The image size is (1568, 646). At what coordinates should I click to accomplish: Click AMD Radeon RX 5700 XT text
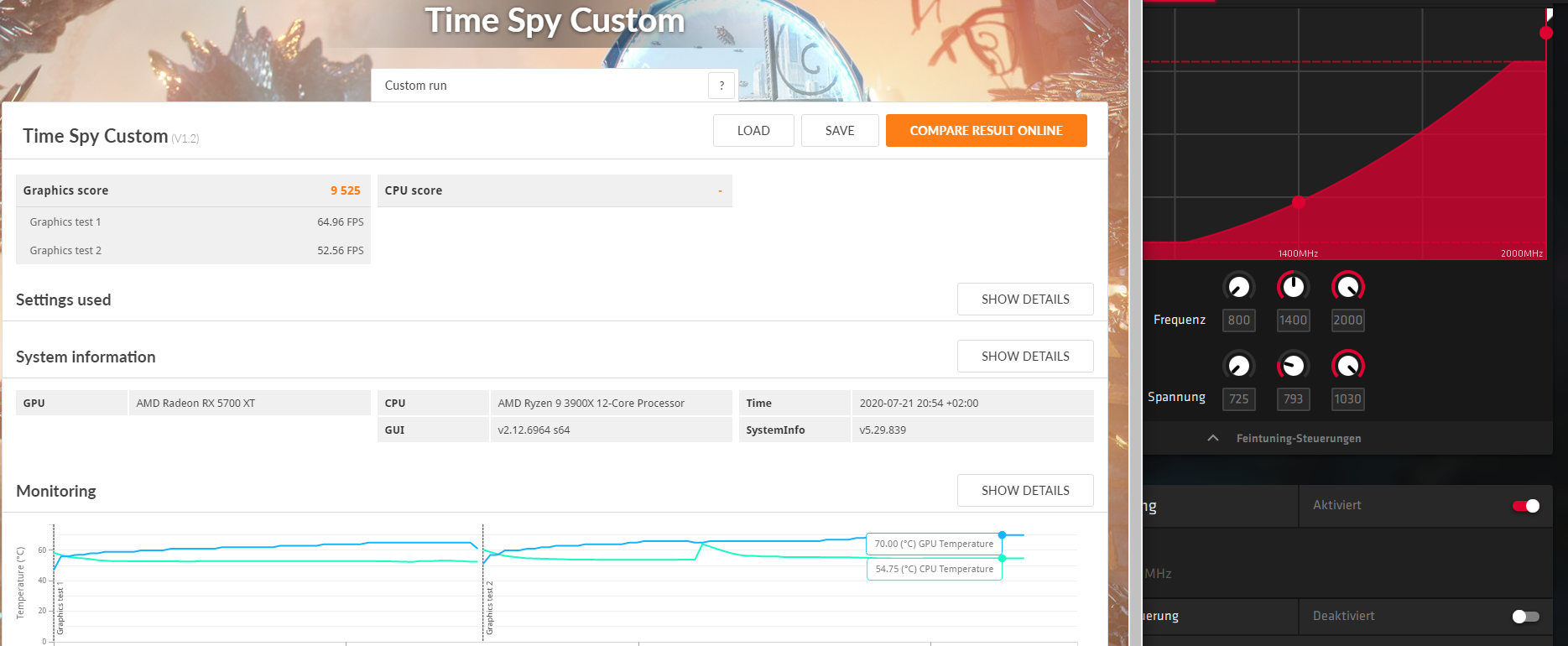tap(195, 404)
